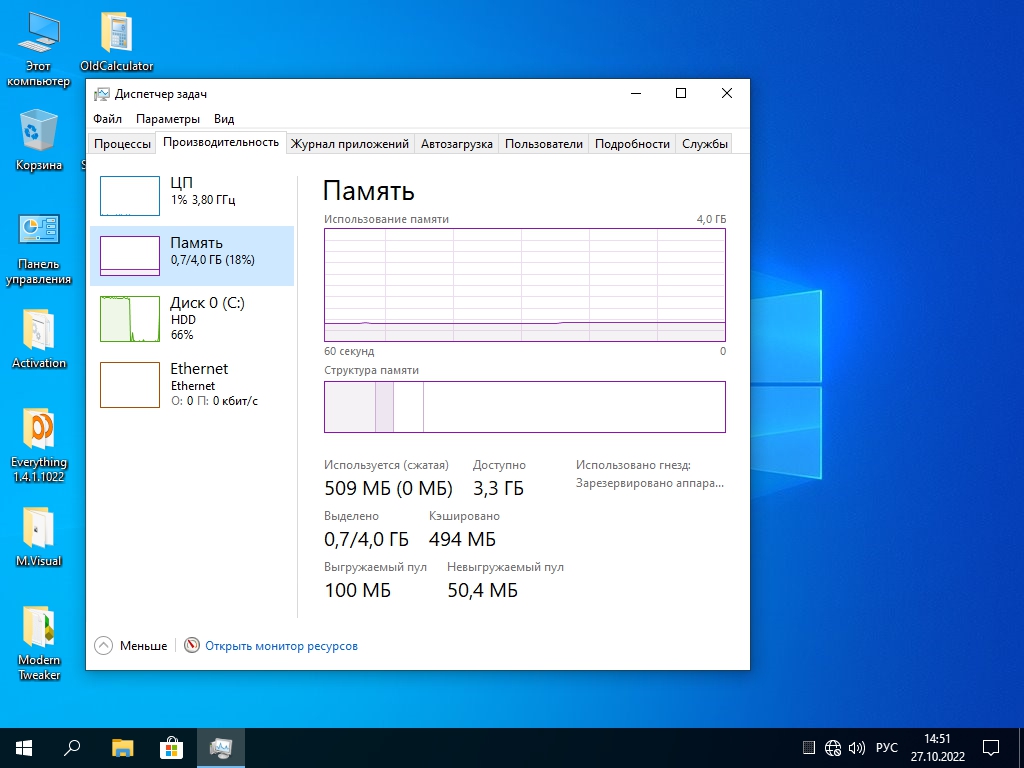This screenshot has width=1024, height=768.
Task: Click the 100 МБ paged pool value
Action: pos(358,590)
